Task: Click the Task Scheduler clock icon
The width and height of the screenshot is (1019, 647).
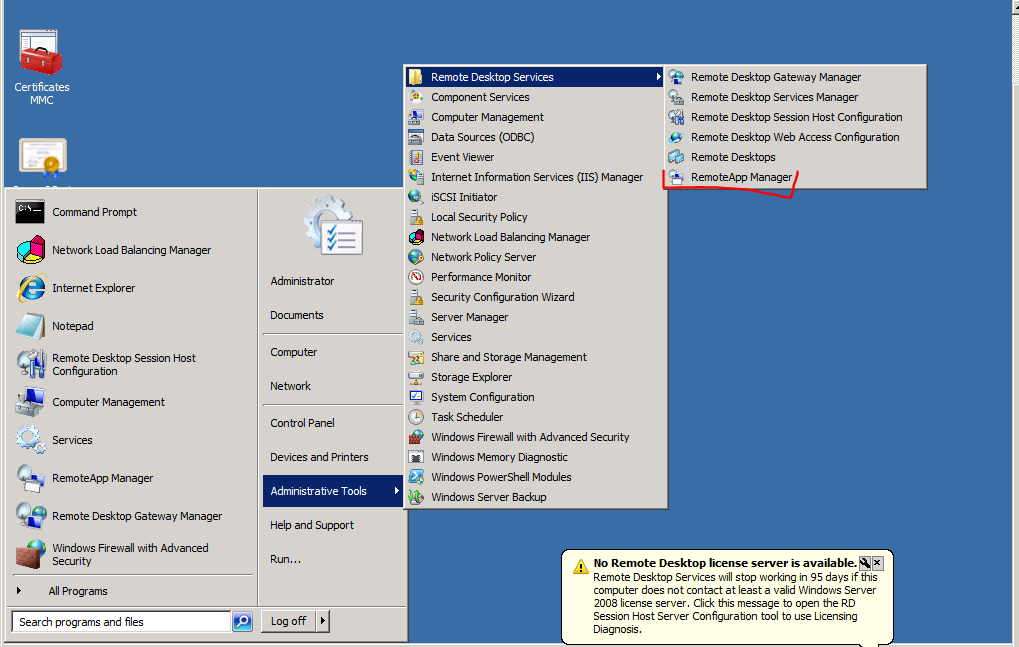Action: point(416,417)
